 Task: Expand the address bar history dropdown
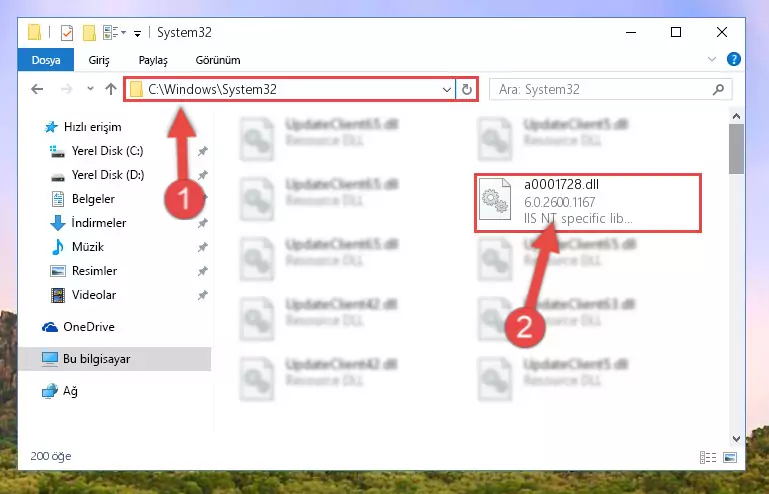tap(446, 90)
